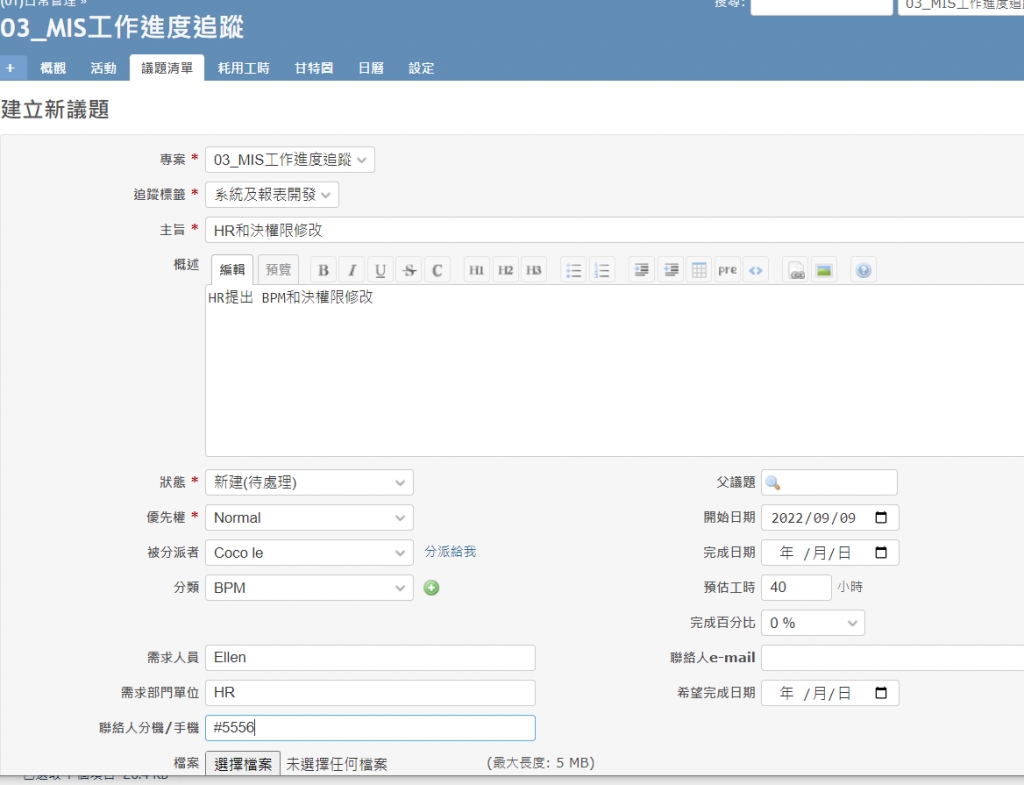Insert an unordered bullet list

(573, 270)
